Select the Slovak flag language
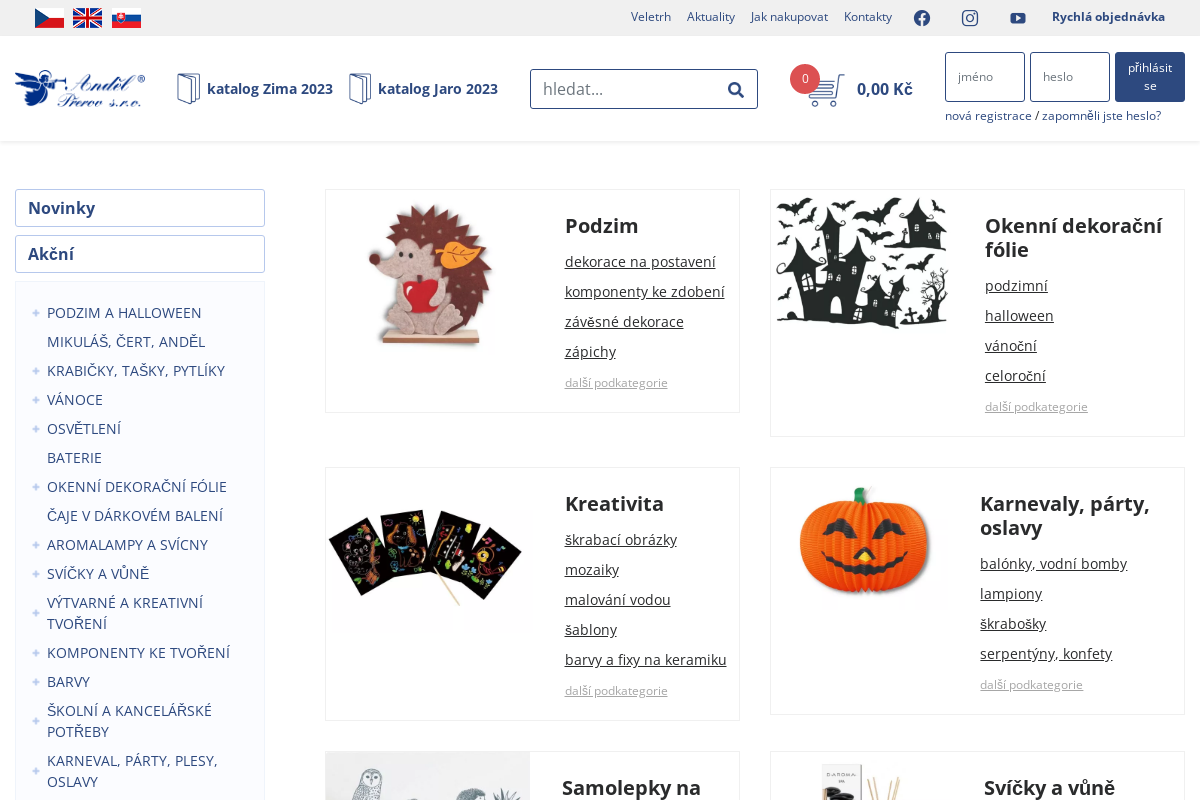The height and width of the screenshot is (800, 1200). pos(126,18)
